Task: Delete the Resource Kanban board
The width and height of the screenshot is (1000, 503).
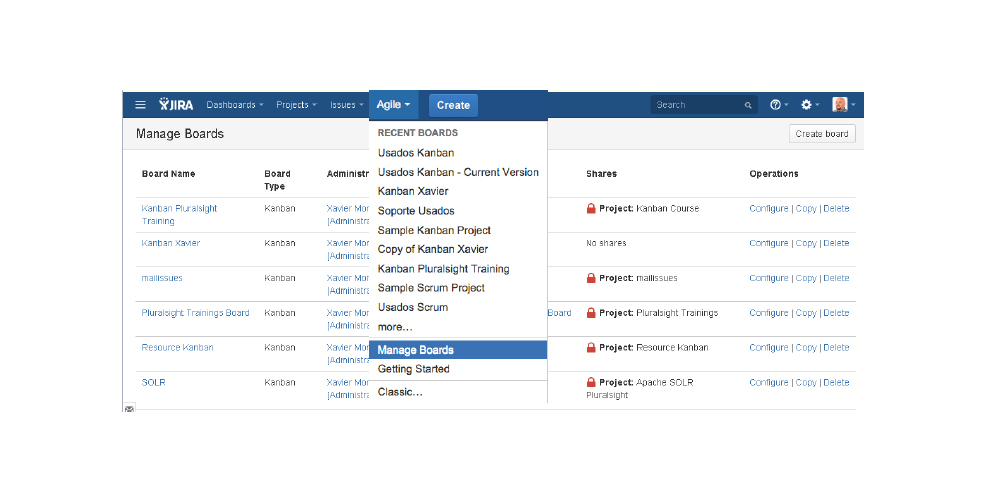Action: click(x=836, y=347)
